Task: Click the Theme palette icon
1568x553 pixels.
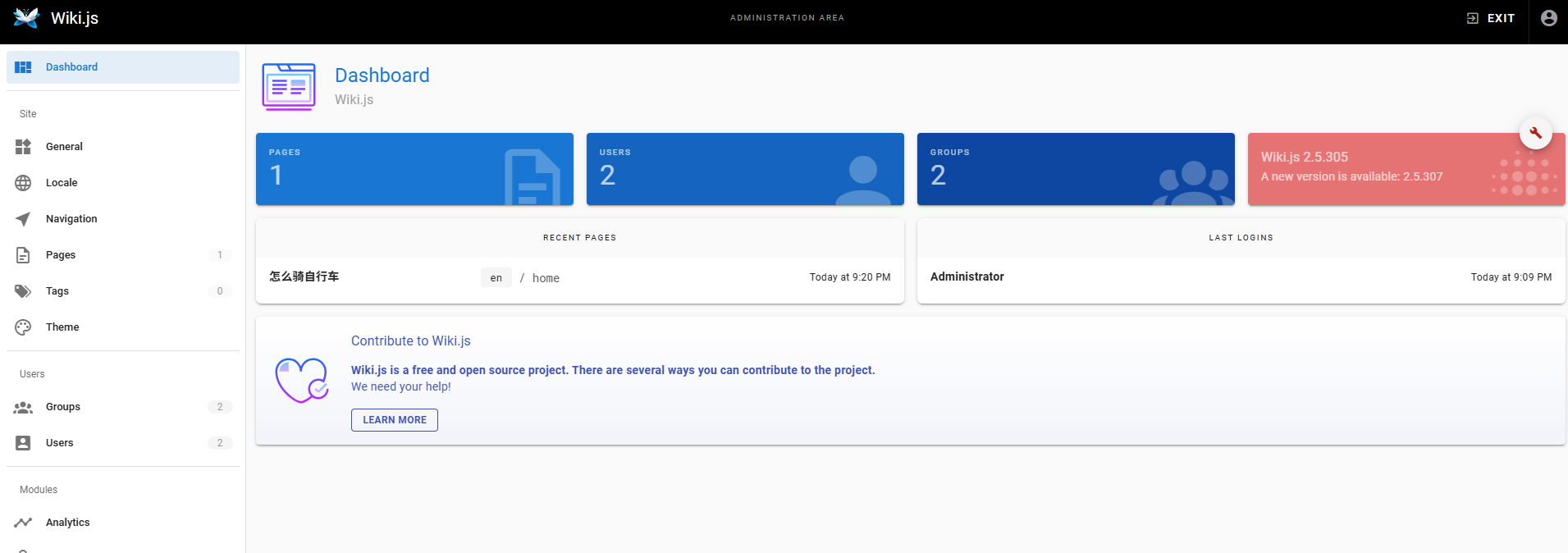Action: (x=23, y=327)
